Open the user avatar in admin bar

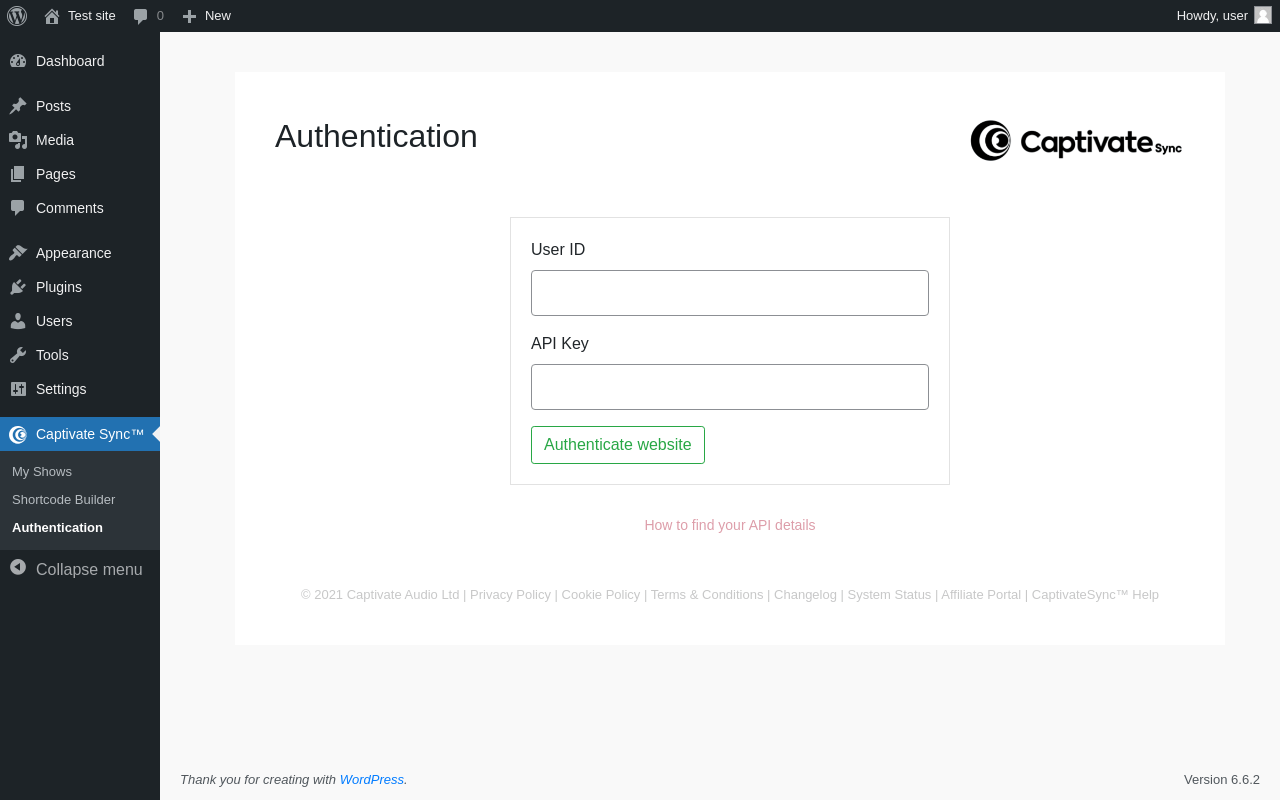(1263, 15)
